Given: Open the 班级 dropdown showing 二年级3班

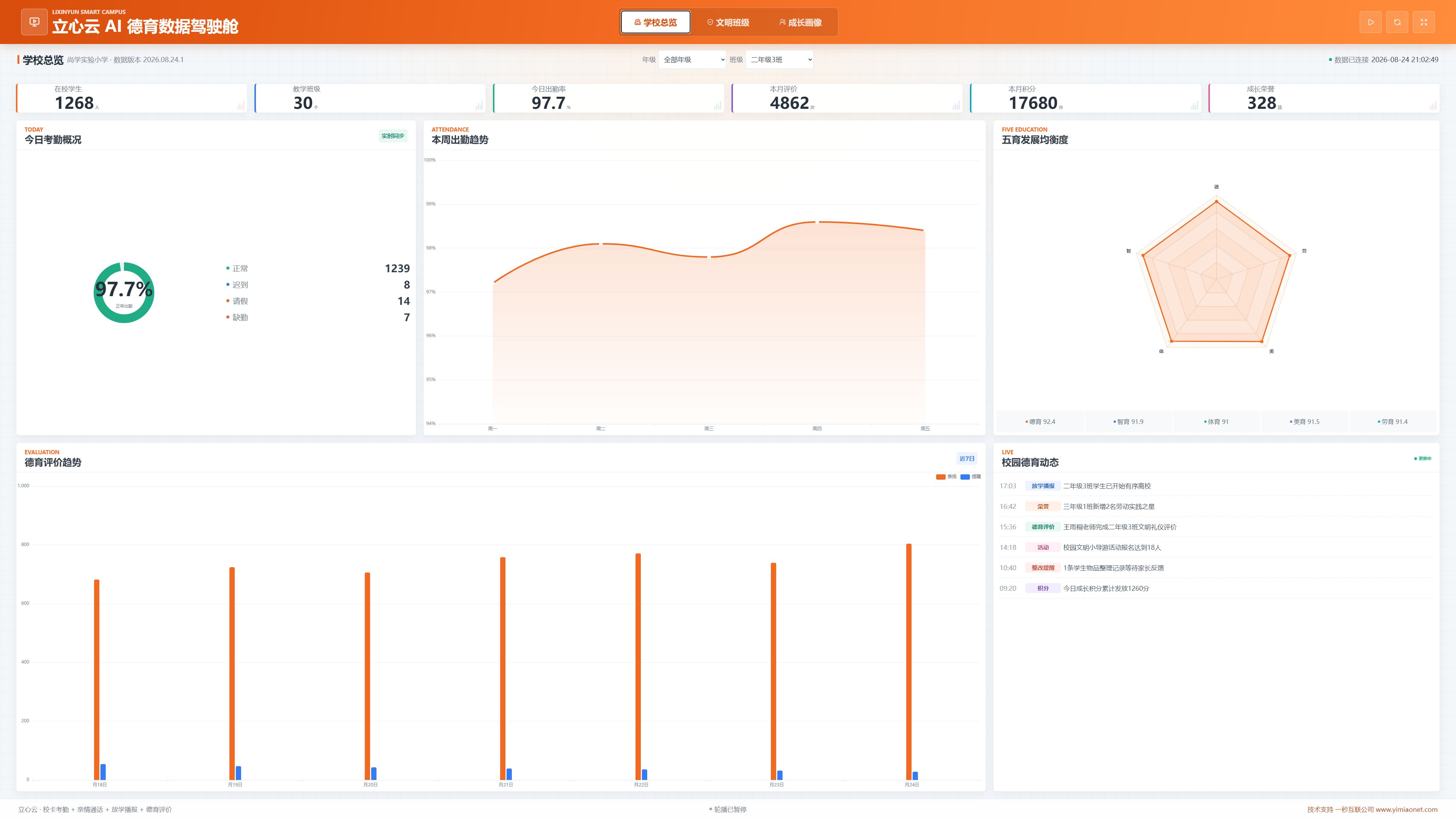Looking at the screenshot, I should click(x=780, y=60).
